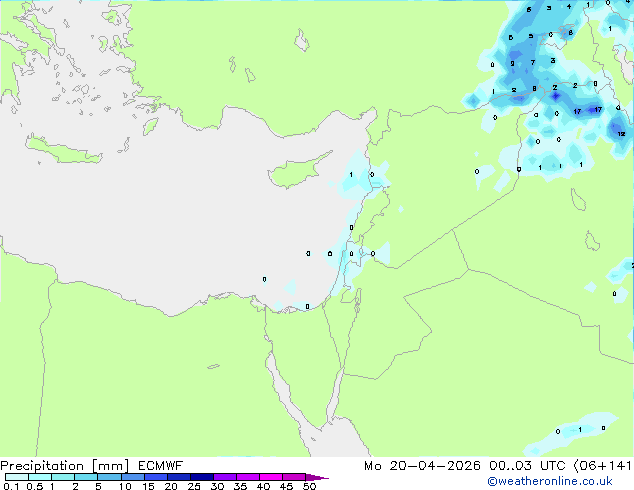Click the '12' precipitation value on map
Image resolution: width=634 pixels, height=490 pixels.
(621, 134)
